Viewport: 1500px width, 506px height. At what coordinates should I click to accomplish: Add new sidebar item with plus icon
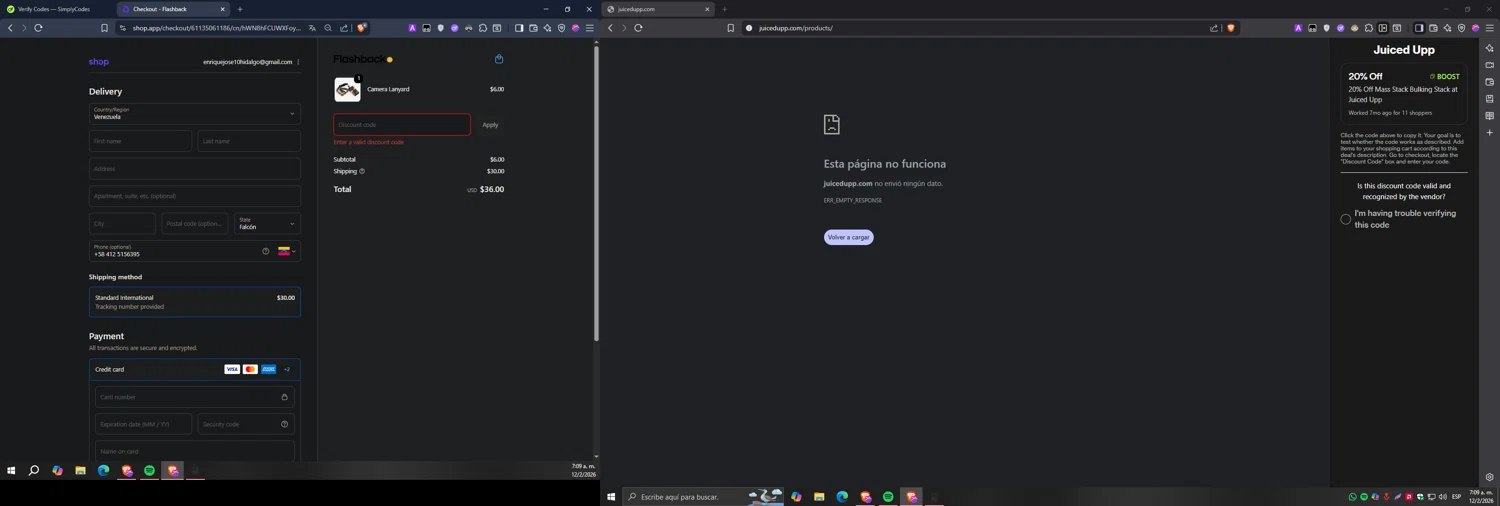tap(1489, 133)
